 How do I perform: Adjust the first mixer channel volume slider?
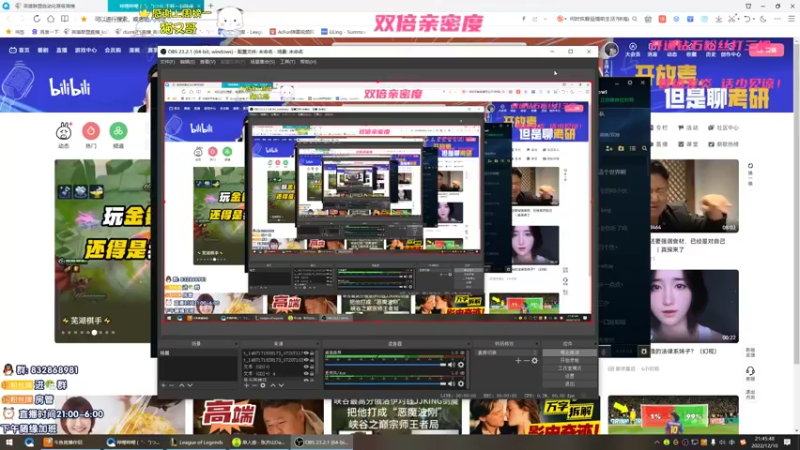[x=386, y=365]
